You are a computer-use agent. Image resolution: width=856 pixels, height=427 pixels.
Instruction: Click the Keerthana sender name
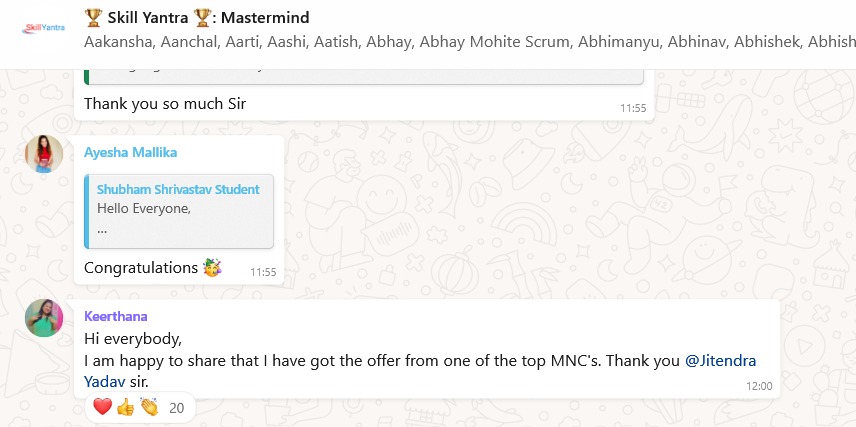(116, 316)
